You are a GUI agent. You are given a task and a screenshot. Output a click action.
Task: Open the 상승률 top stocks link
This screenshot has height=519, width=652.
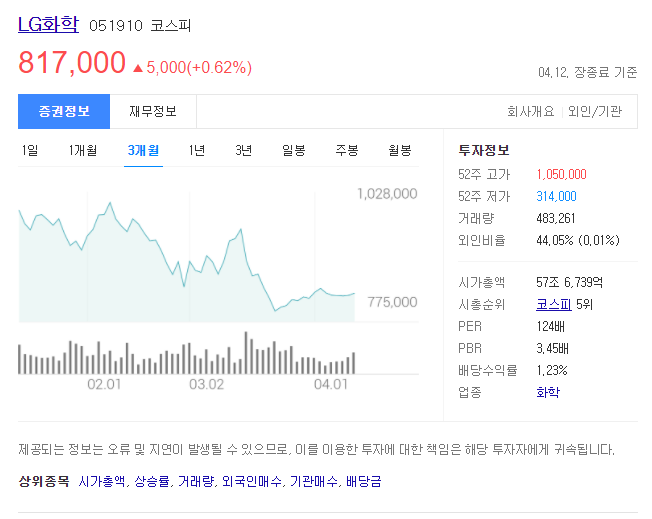pyautogui.click(x=152, y=481)
